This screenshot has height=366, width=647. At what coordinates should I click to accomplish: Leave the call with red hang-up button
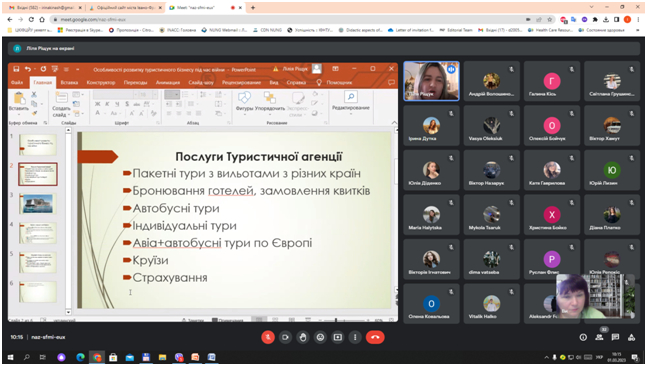(x=375, y=337)
